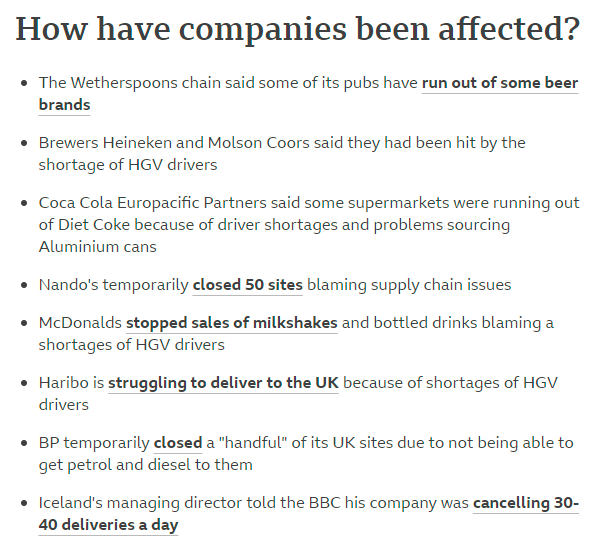Open the "run out of some beer brands" link
This screenshot has height=541, width=613.
tap(499, 84)
